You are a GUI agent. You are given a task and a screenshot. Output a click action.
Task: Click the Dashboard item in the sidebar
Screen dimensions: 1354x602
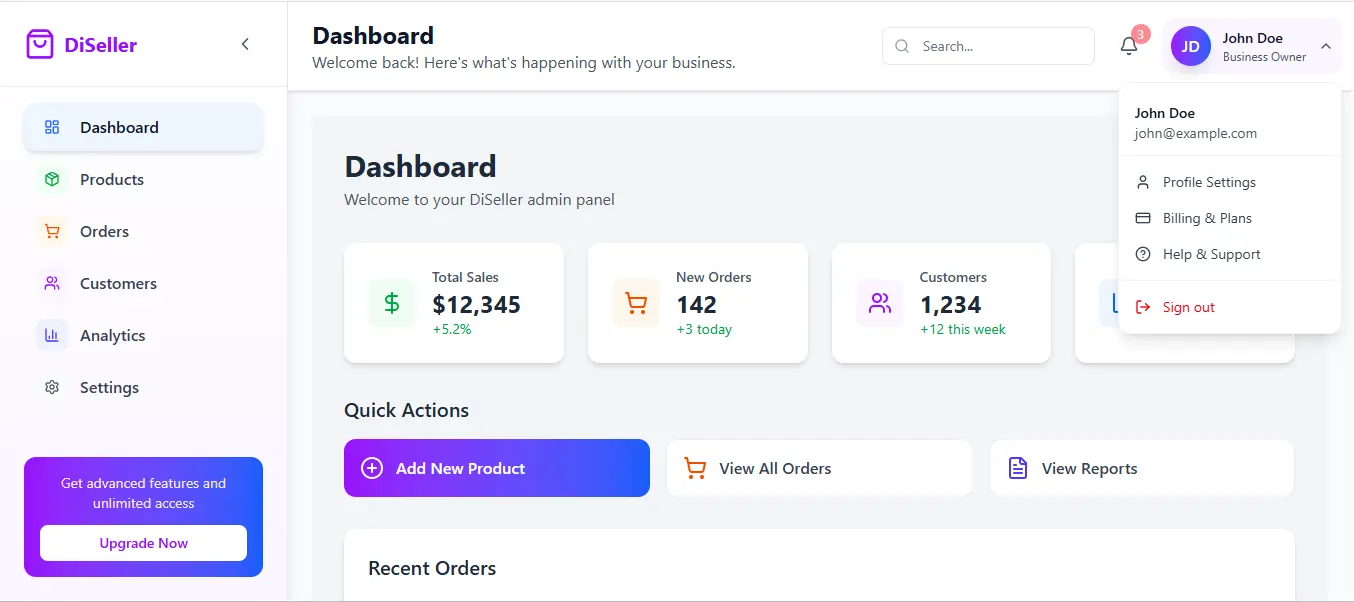pos(119,127)
